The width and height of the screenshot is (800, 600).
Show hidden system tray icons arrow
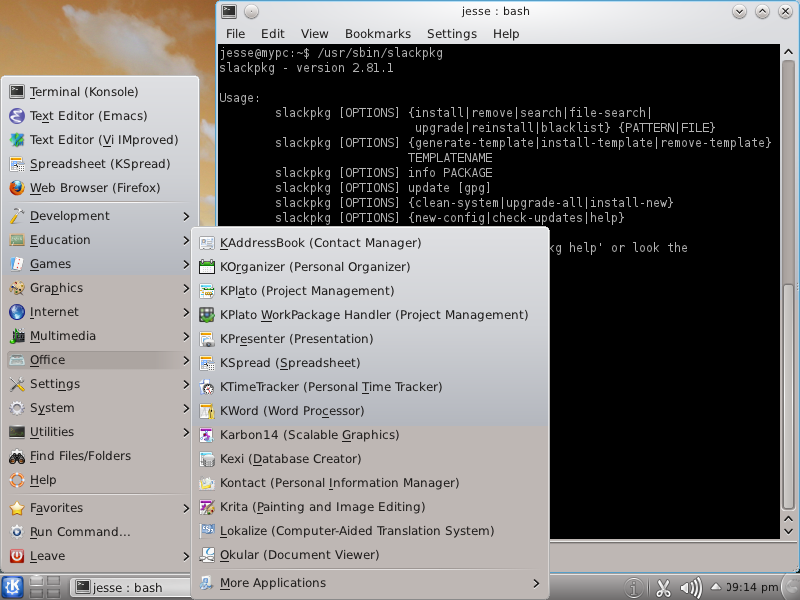[x=713, y=588]
